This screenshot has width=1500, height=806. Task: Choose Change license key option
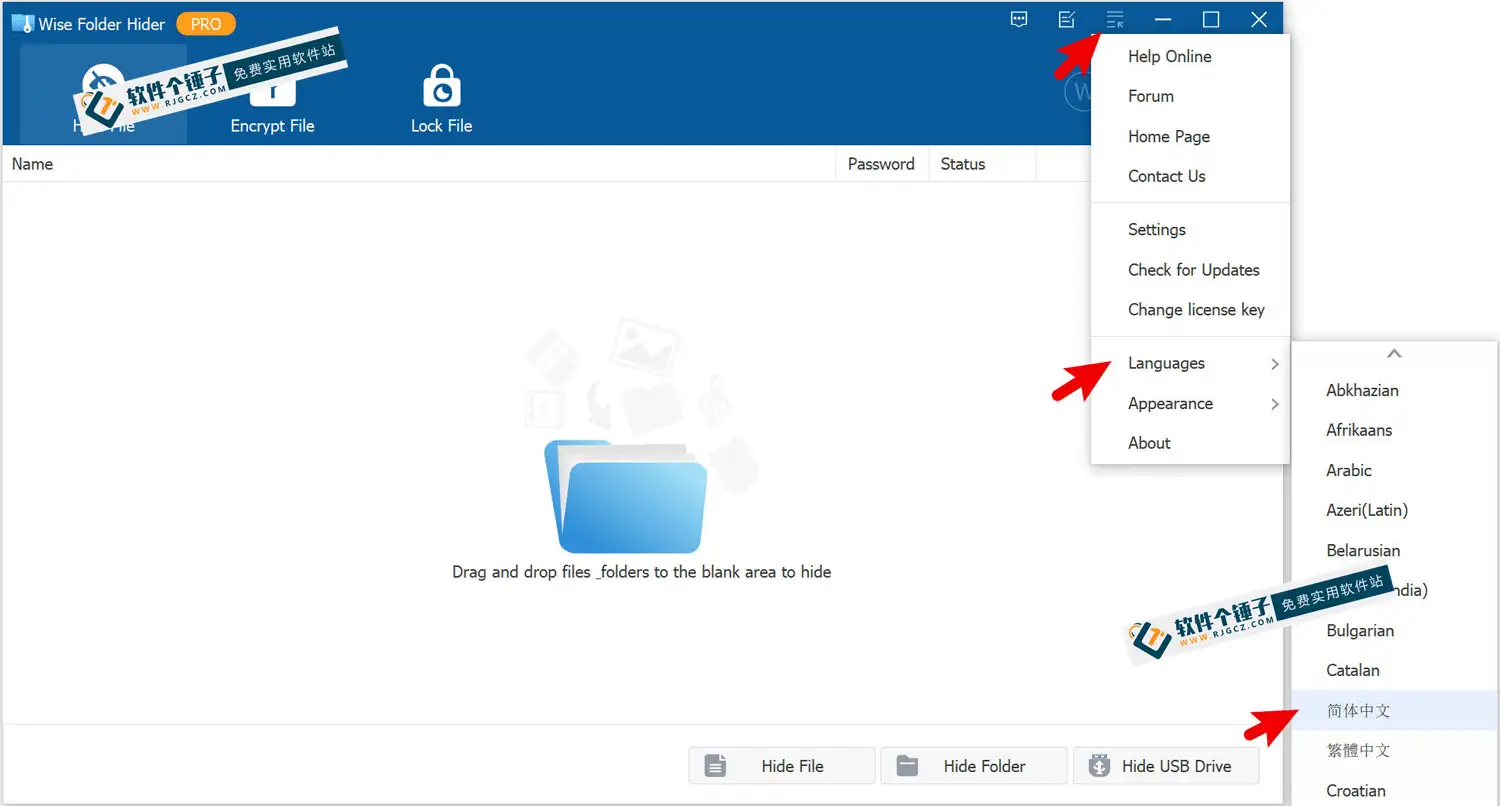[1190, 310]
